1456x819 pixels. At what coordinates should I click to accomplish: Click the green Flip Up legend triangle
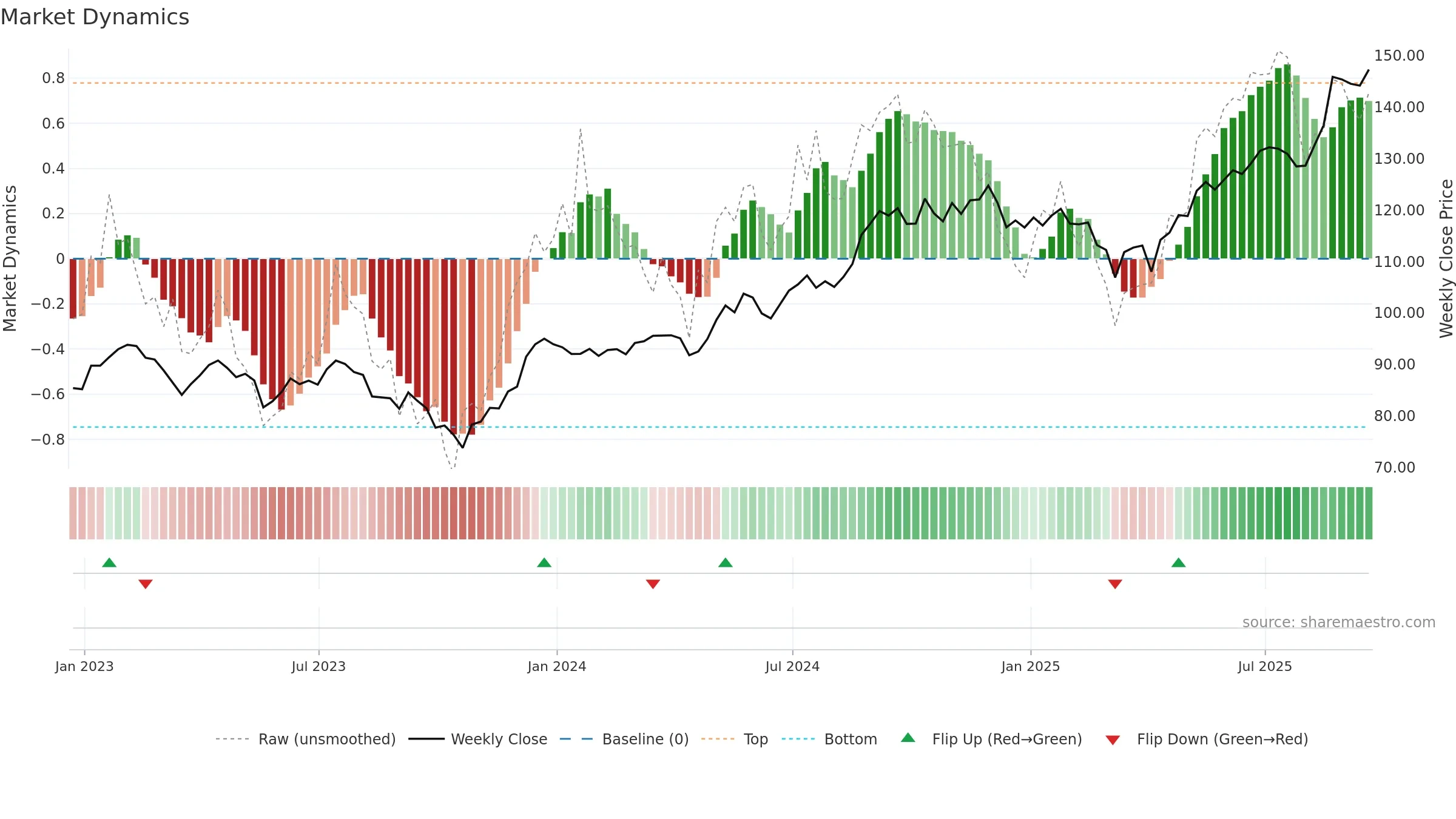coord(908,738)
